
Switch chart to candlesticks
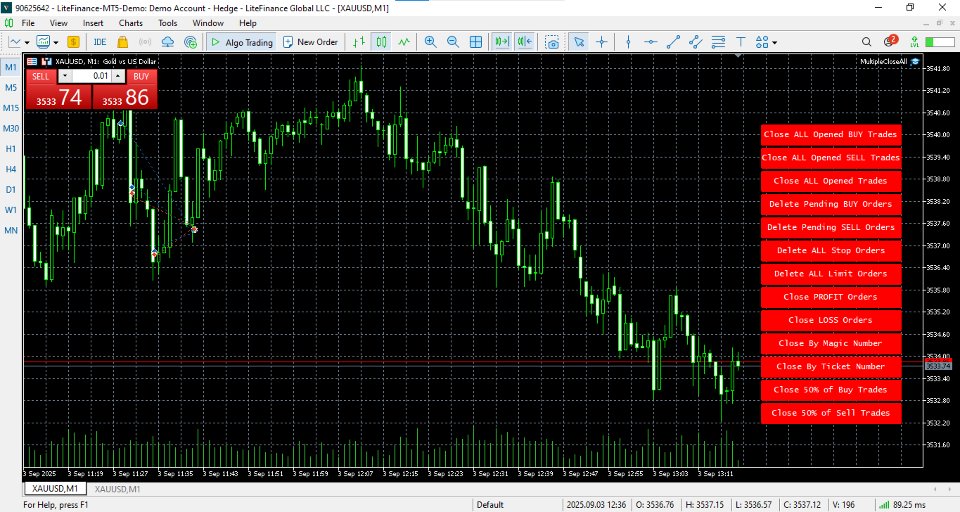tap(381, 42)
